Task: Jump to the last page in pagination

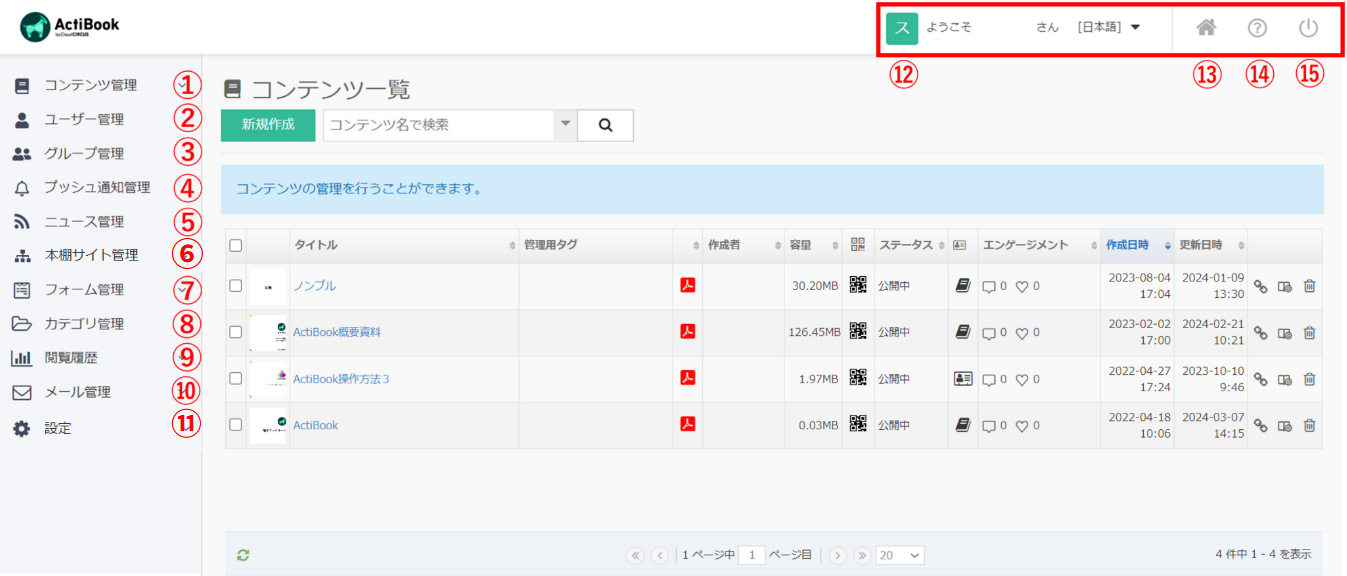Action: 862,555
